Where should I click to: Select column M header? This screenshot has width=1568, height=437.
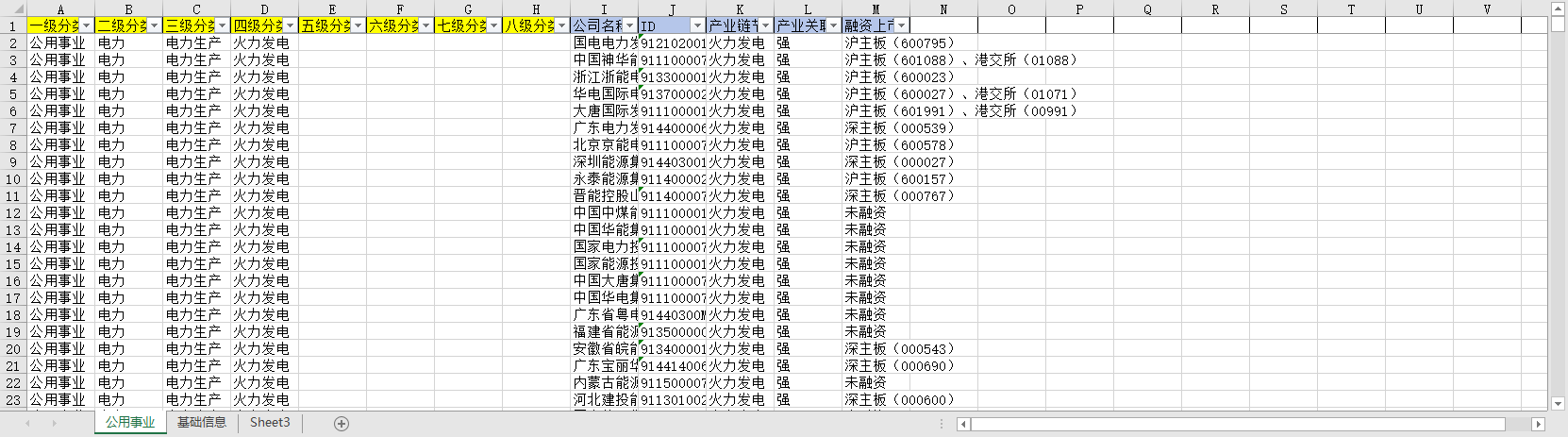876,9
